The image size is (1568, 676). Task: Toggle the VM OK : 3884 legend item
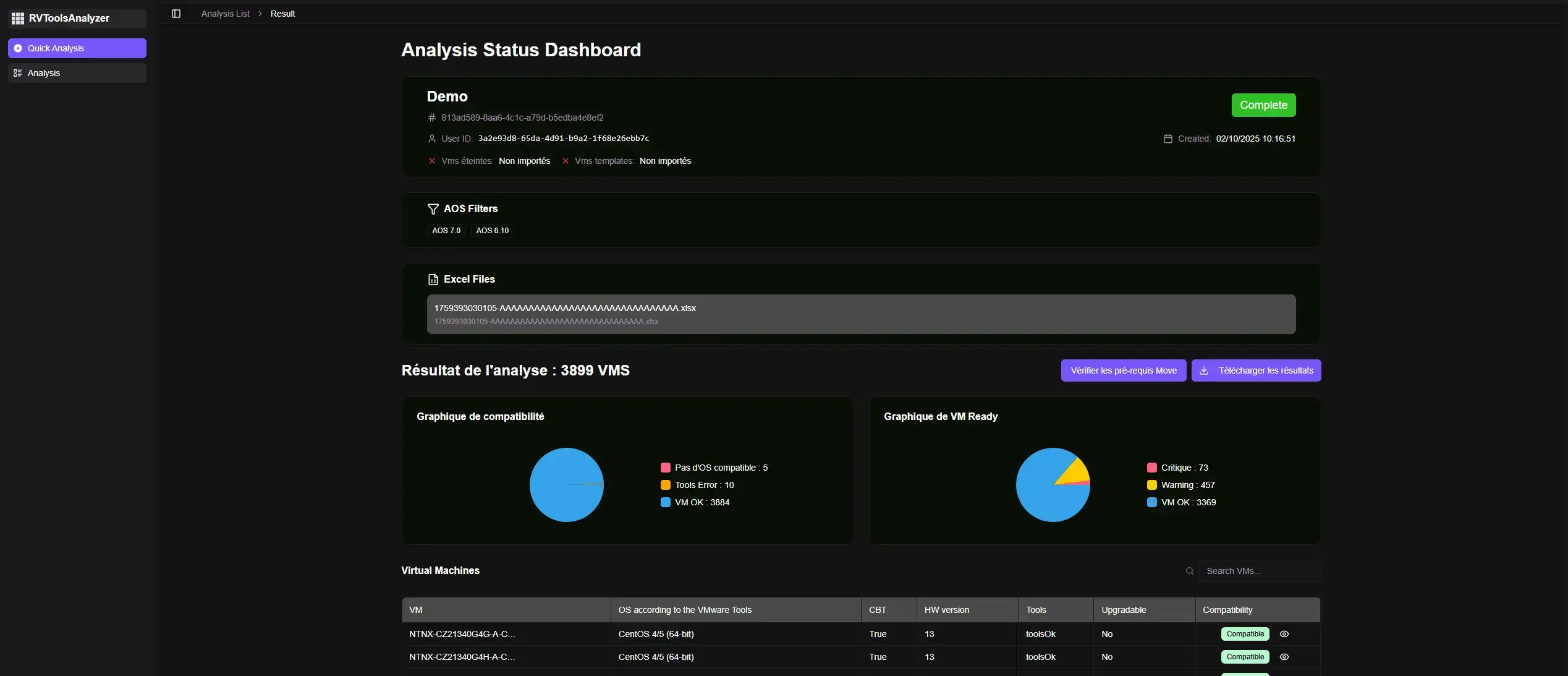(x=701, y=502)
